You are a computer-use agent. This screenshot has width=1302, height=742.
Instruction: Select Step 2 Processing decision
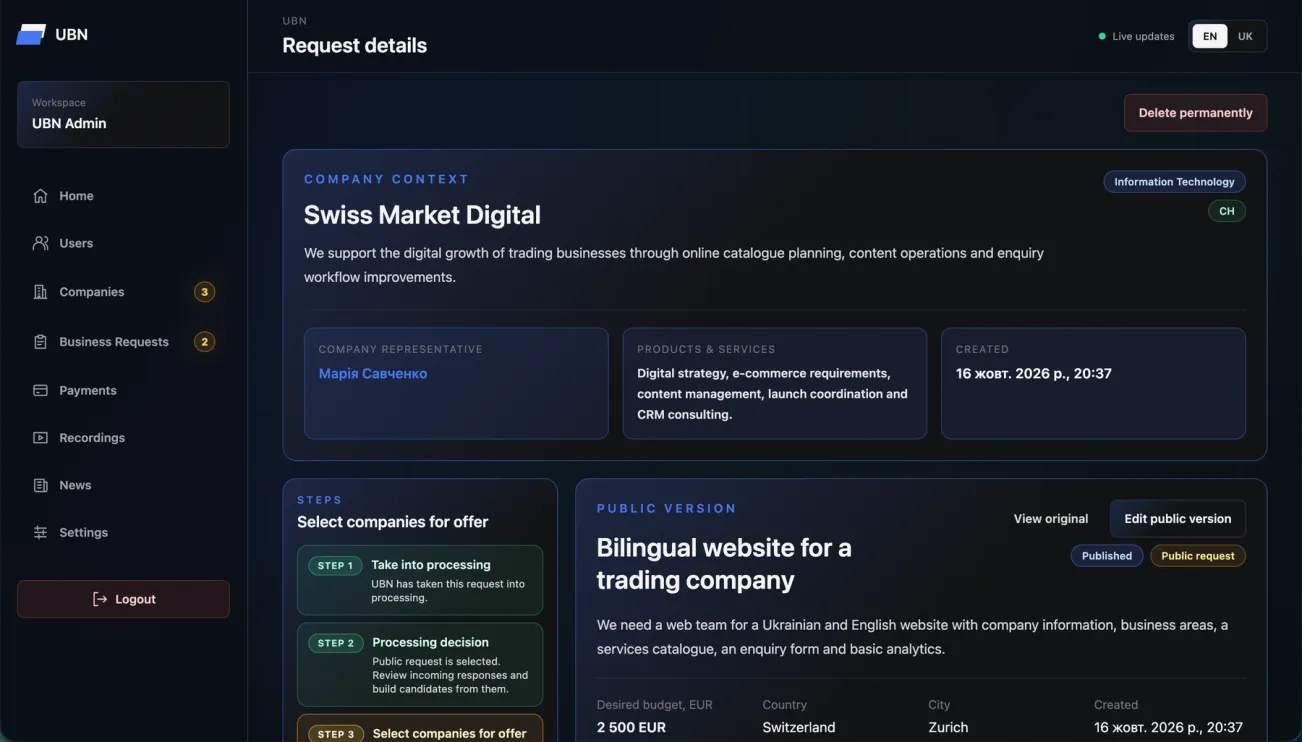pyautogui.click(x=420, y=665)
